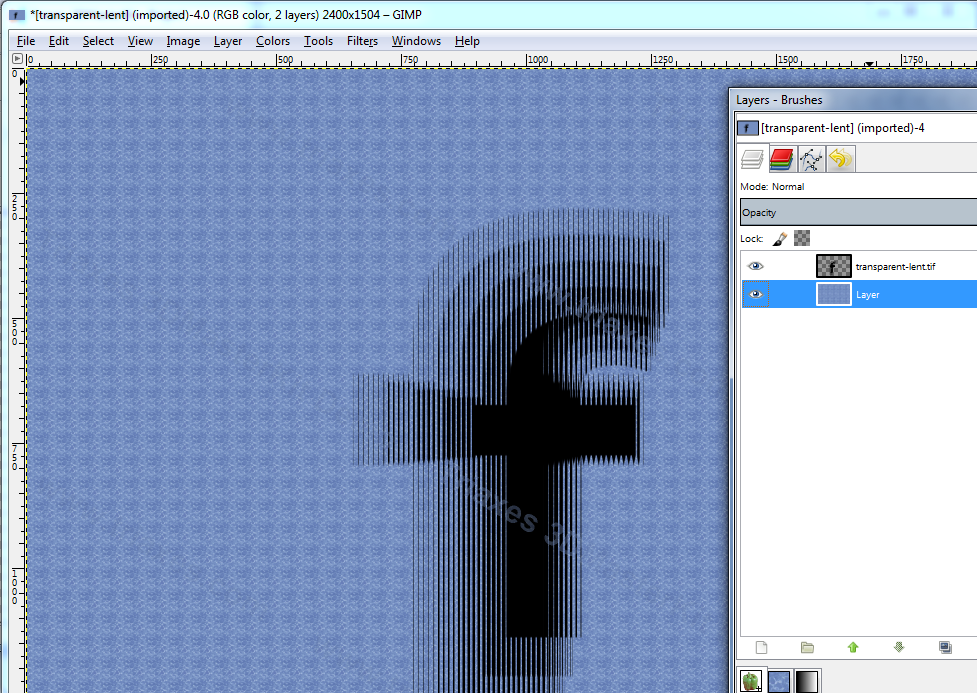
Task: Click the transparent-lent.tif layer thumbnail
Action: click(x=834, y=266)
